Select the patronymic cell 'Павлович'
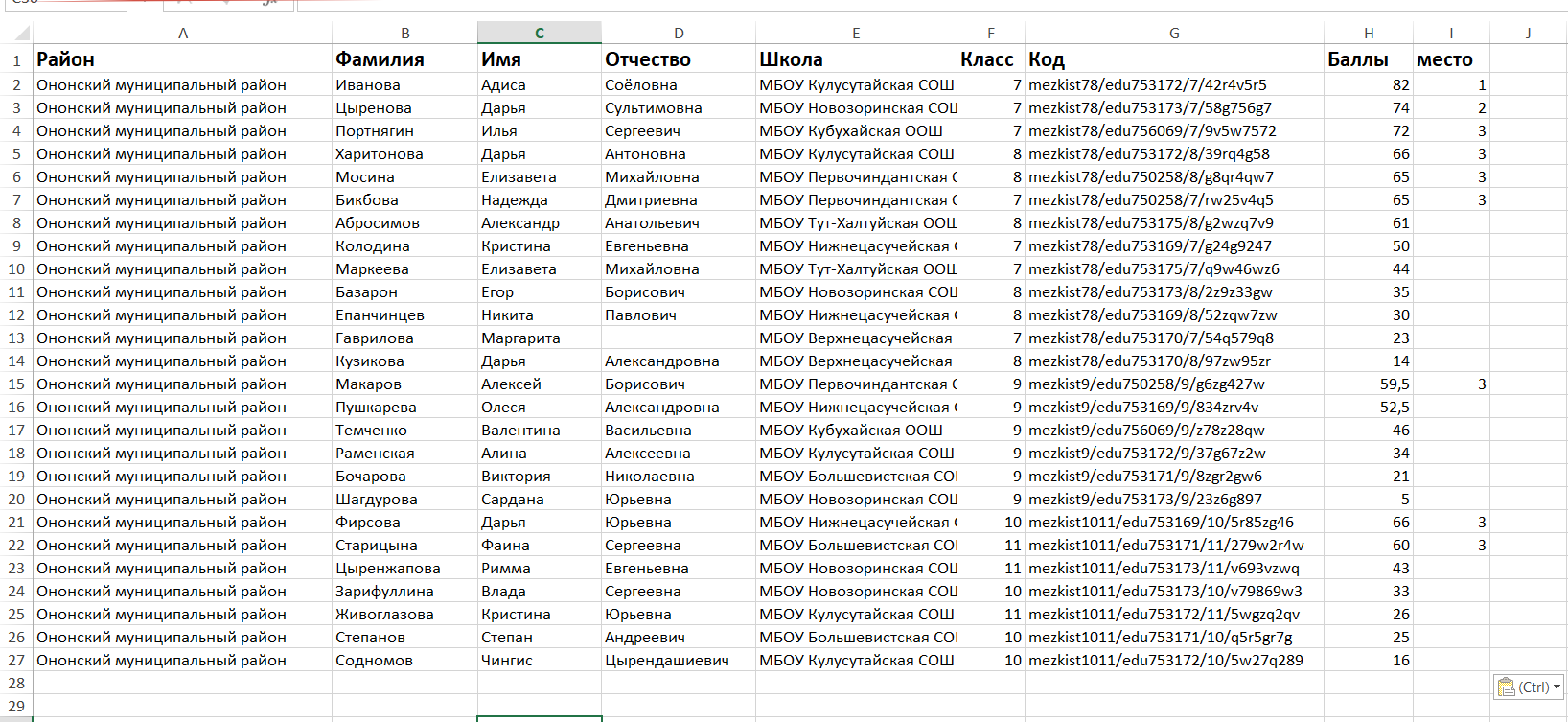 pos(679,314)
